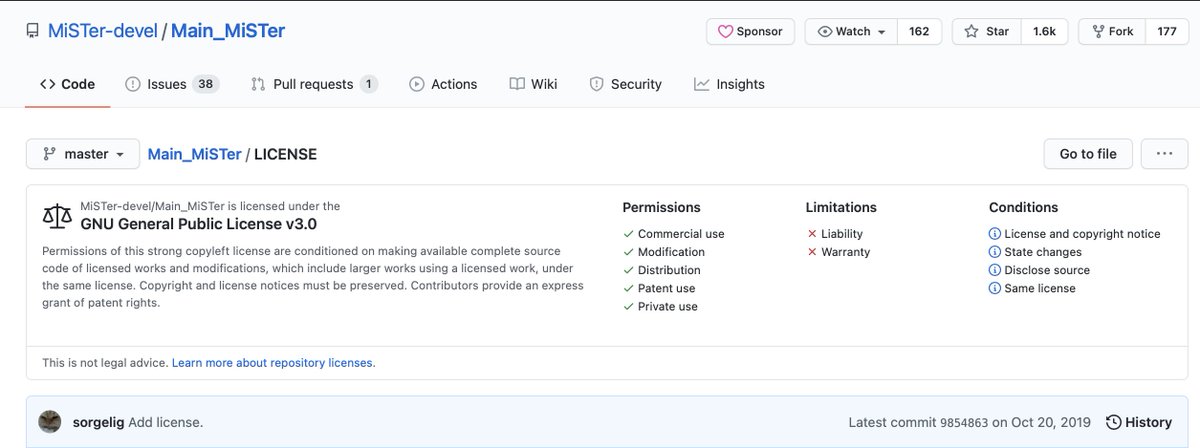Click the Disclose source condition
The width and height of the screenshot is (1200, 448).
[x=1039, y=270]
